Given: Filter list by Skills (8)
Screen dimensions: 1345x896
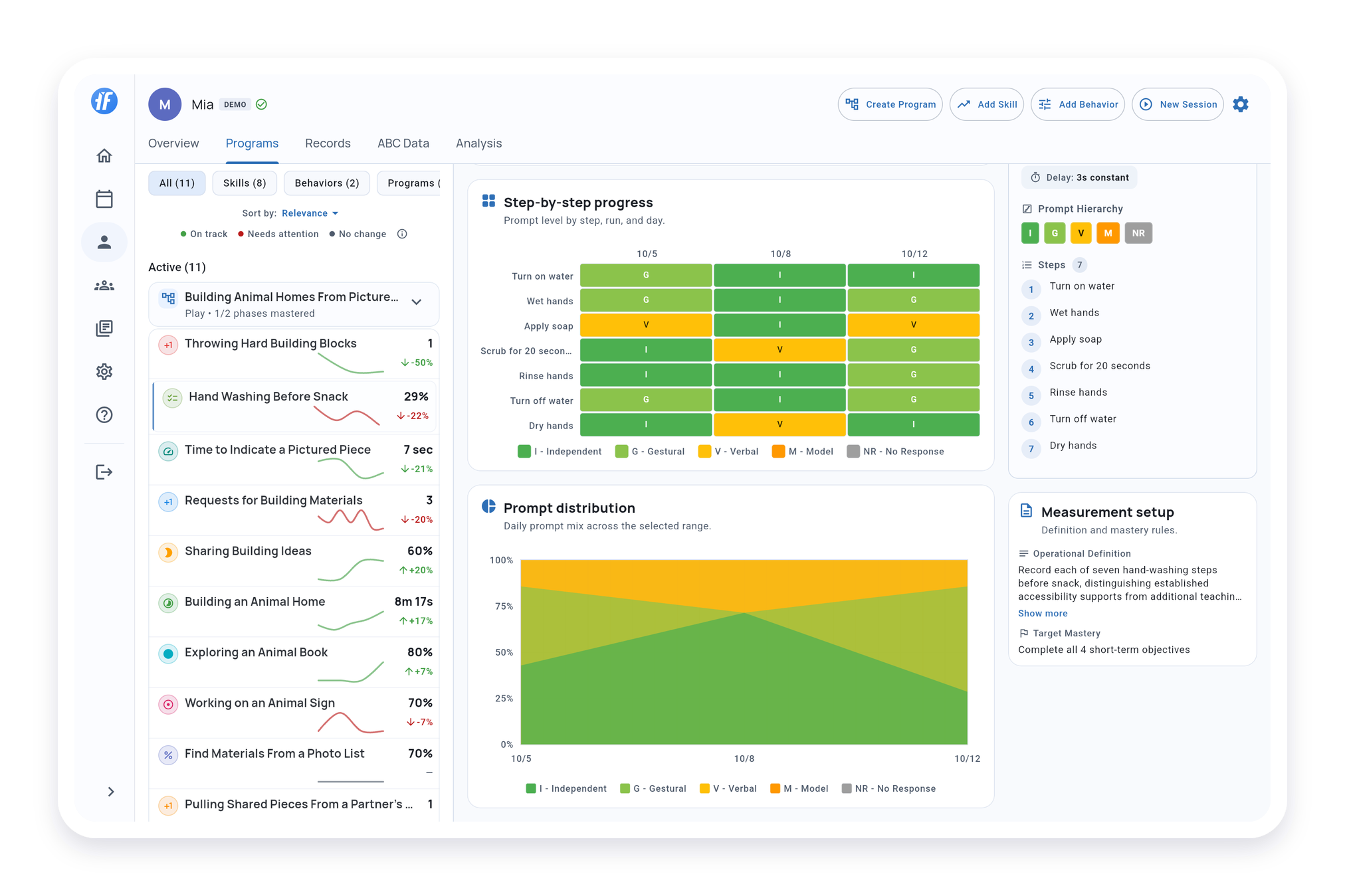Looking at the screenshot, I should 245,183.
